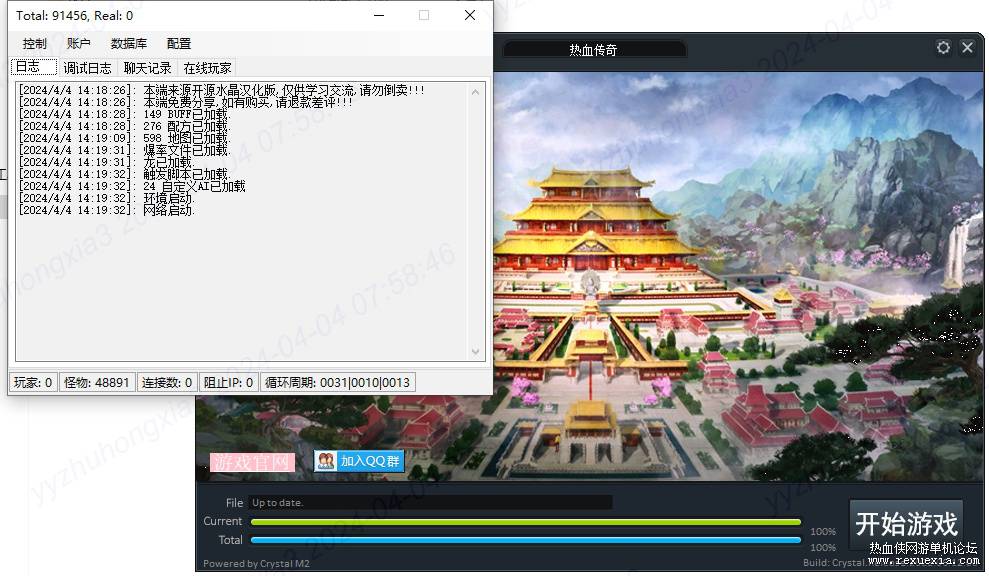Open the 数据库 menu
Viewport: 989px width, 576px height.
[129, 44]
